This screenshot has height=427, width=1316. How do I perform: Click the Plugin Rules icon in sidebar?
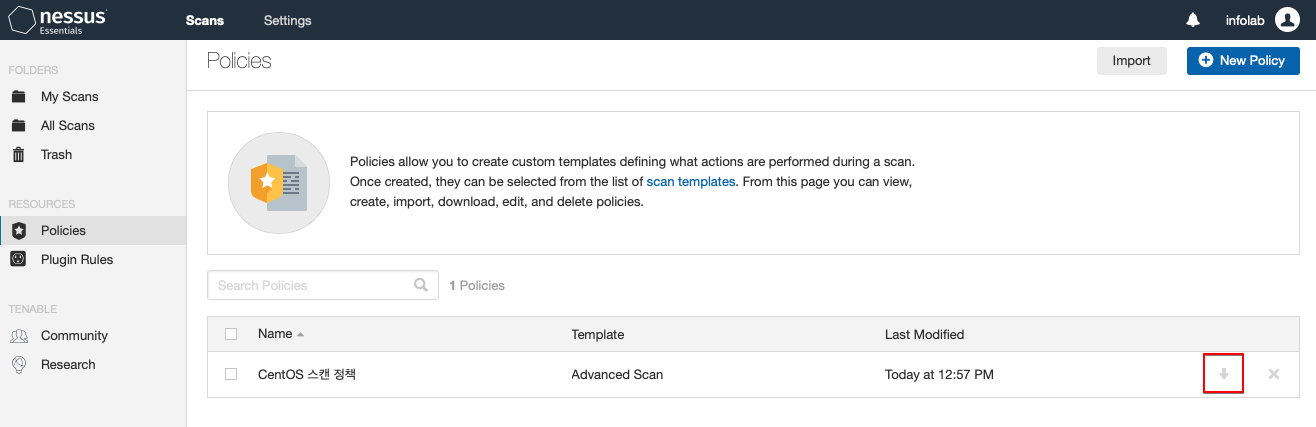tap(18, 260)
